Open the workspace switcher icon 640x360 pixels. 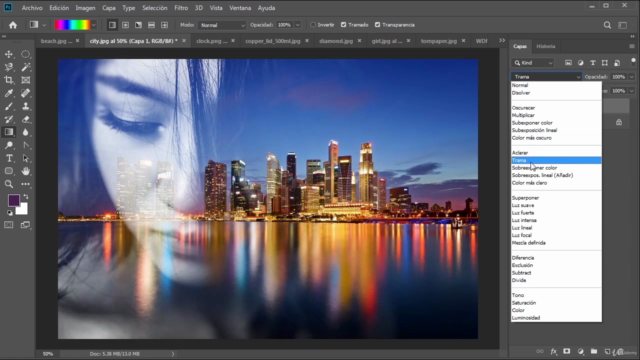pos(622,25)
